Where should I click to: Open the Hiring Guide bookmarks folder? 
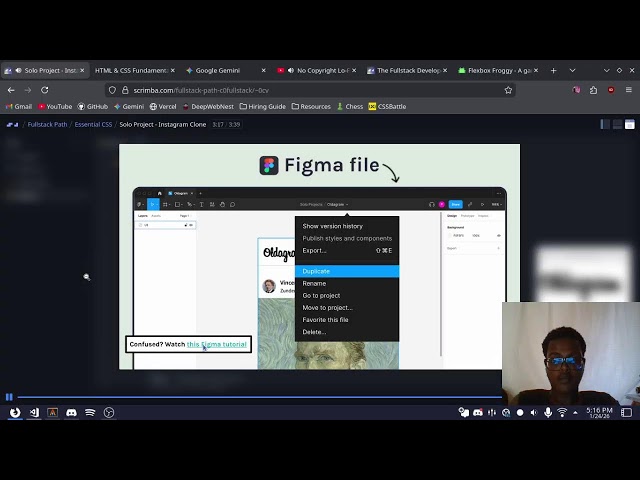pyautogui.click(x=262, y=107)
